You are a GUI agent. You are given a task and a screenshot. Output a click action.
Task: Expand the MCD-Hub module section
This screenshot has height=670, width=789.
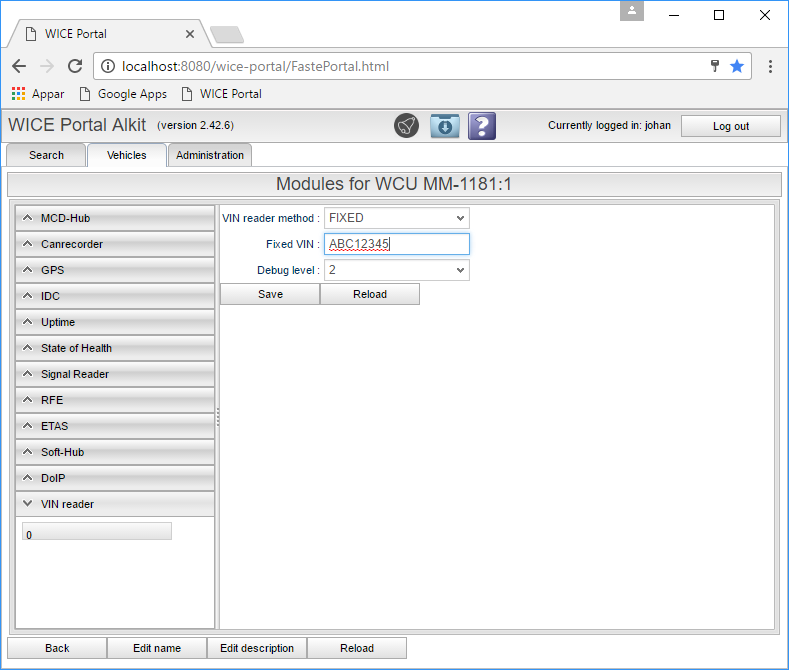point(115,218)
